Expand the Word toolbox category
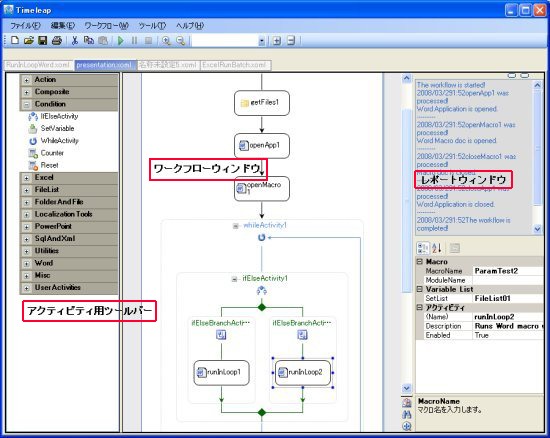550x438 pixels. pos(26,264)
